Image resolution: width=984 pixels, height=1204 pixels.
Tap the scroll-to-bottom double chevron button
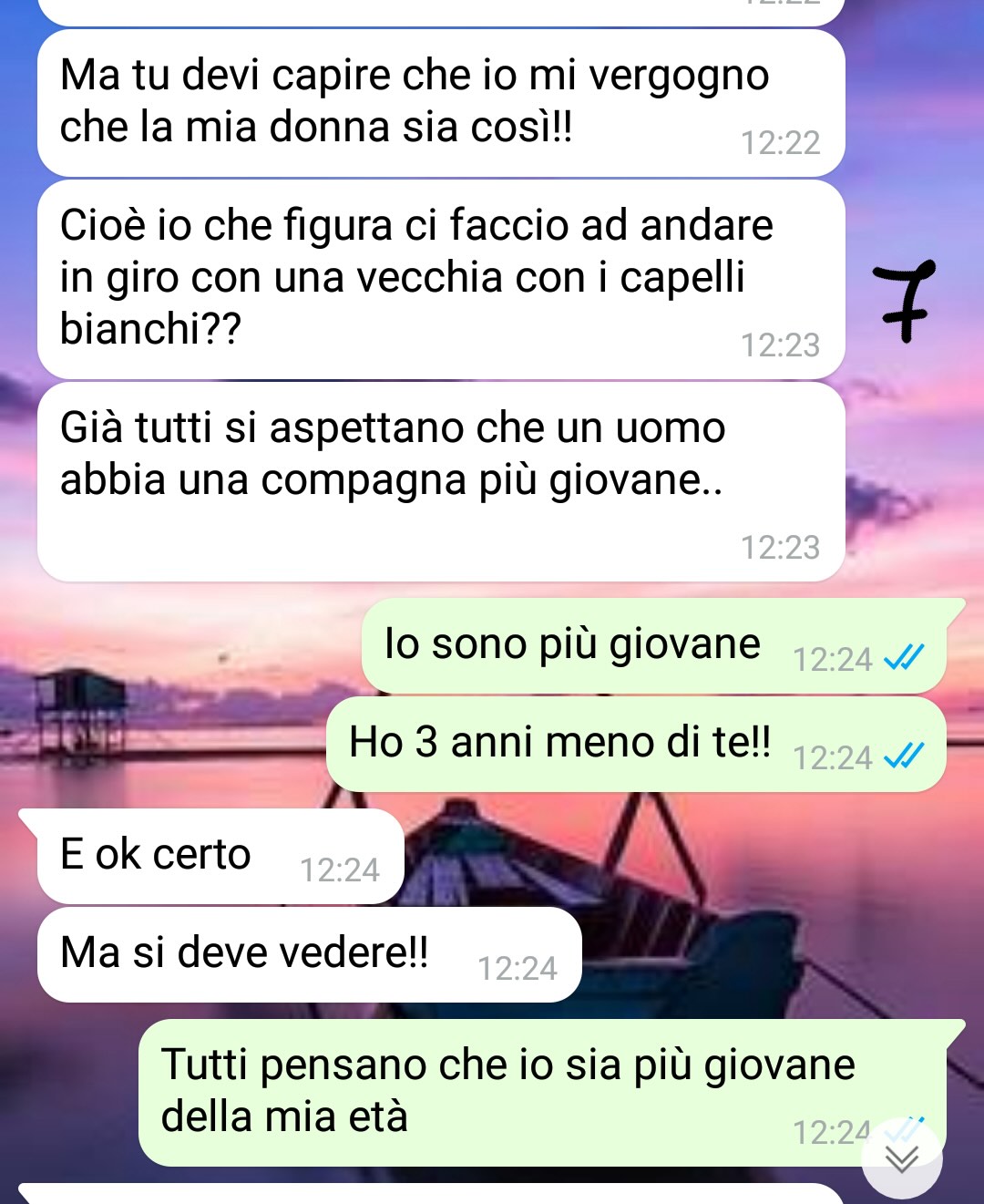point(902,1158)
